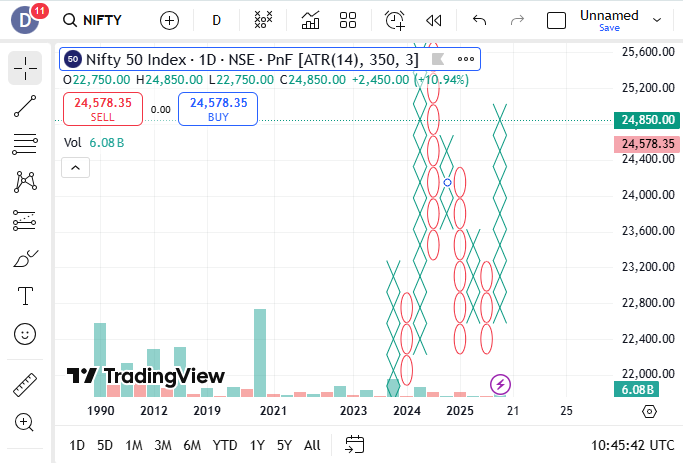Select the crosshair cursor tool

pos(25,68)
